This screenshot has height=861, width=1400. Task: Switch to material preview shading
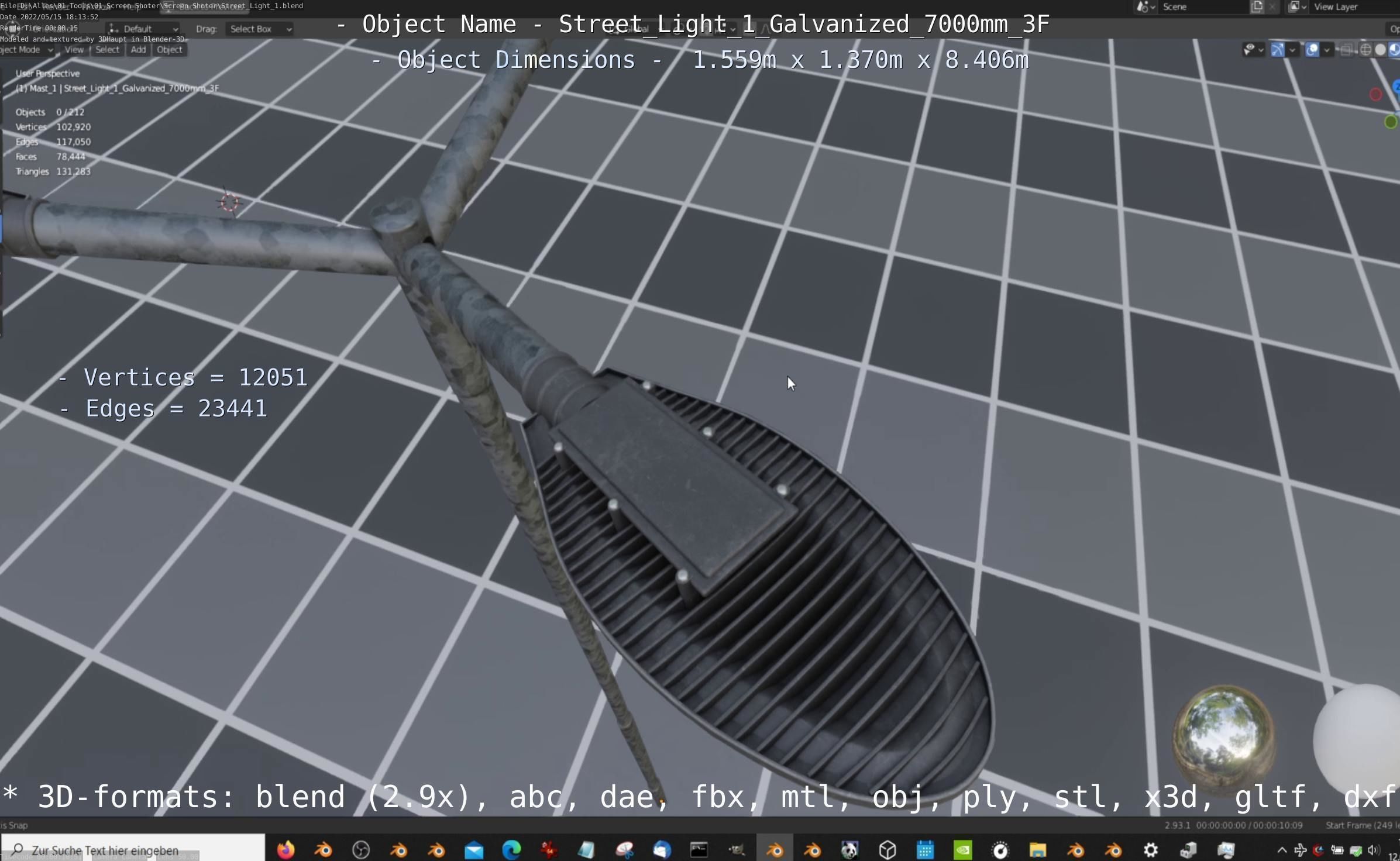(1394, 50)
